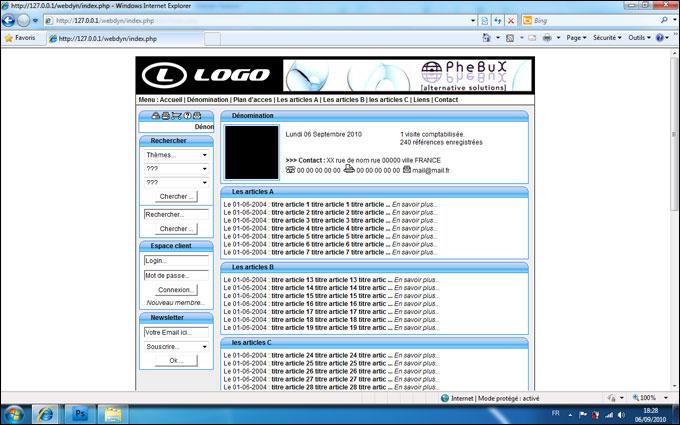
Task: Click the Windows Start orb
Action: (15, 412)
